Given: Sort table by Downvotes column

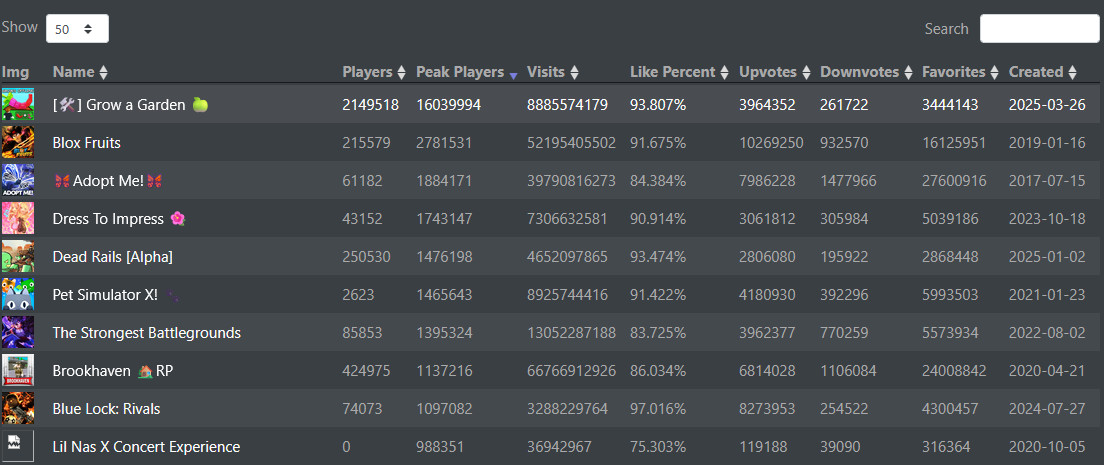Looking at the screenshot, I should pyautogui.click(x=867, y=72).
